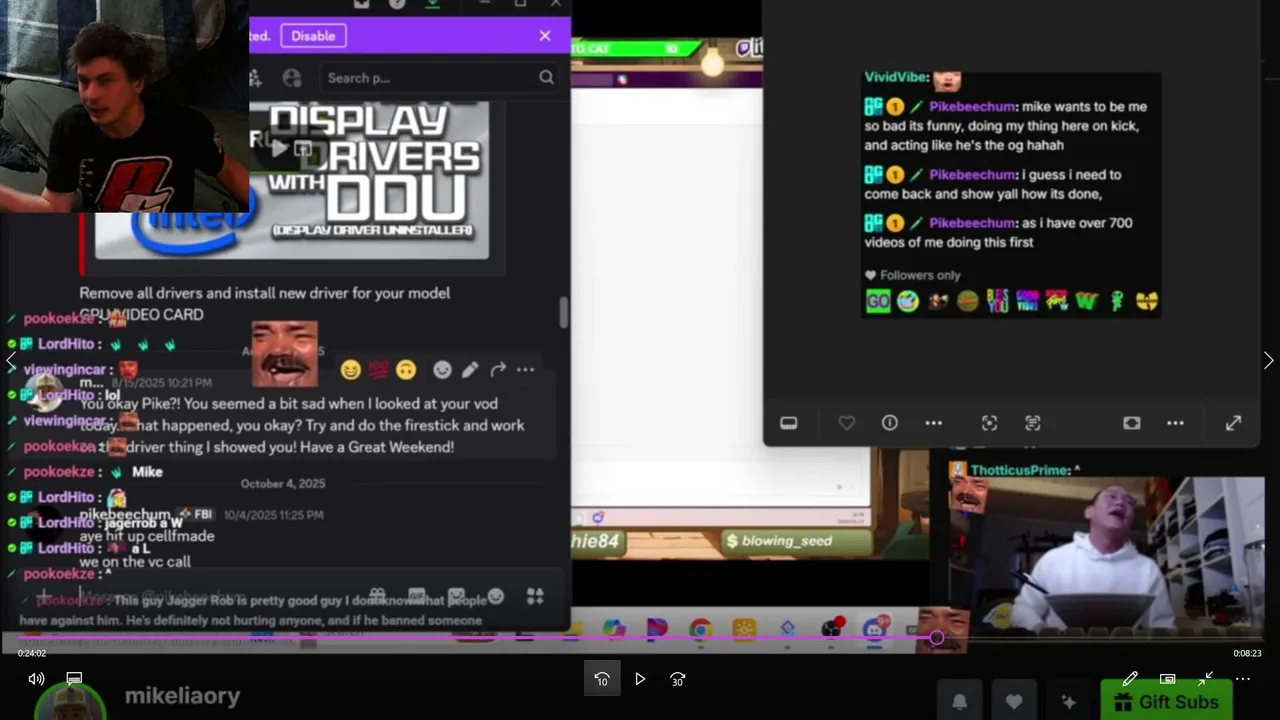Expand the popup window with diagonal arrows

pyautogui.click(x=1234, y=423)
